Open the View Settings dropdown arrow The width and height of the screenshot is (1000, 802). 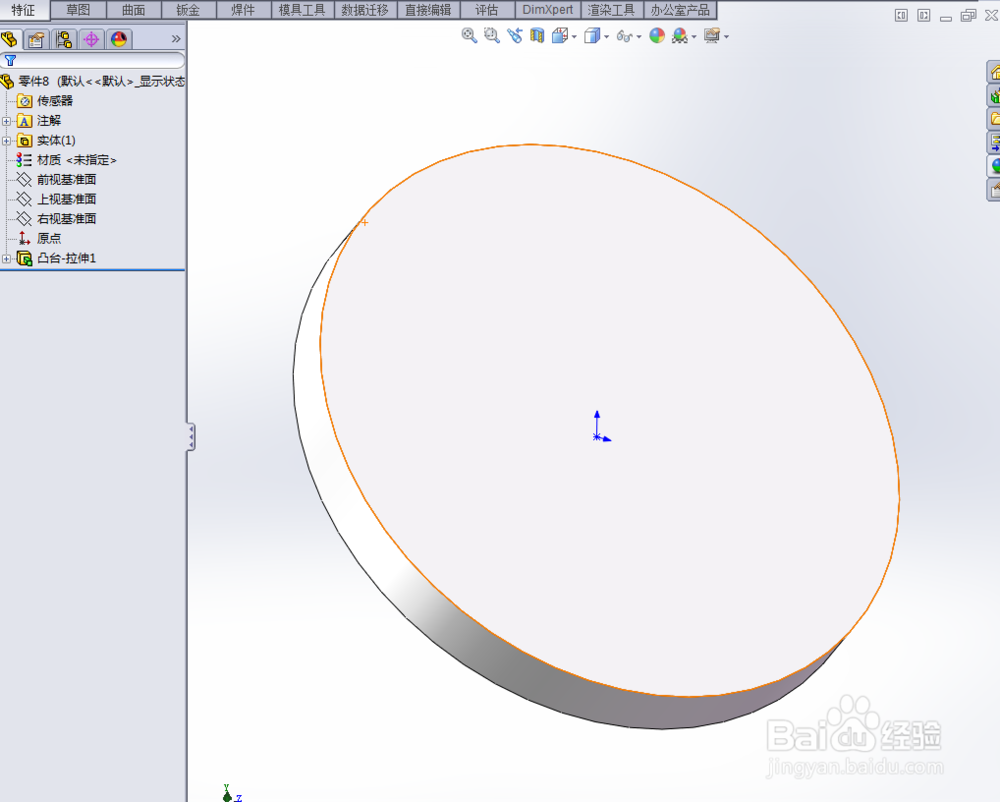(726, 37)
